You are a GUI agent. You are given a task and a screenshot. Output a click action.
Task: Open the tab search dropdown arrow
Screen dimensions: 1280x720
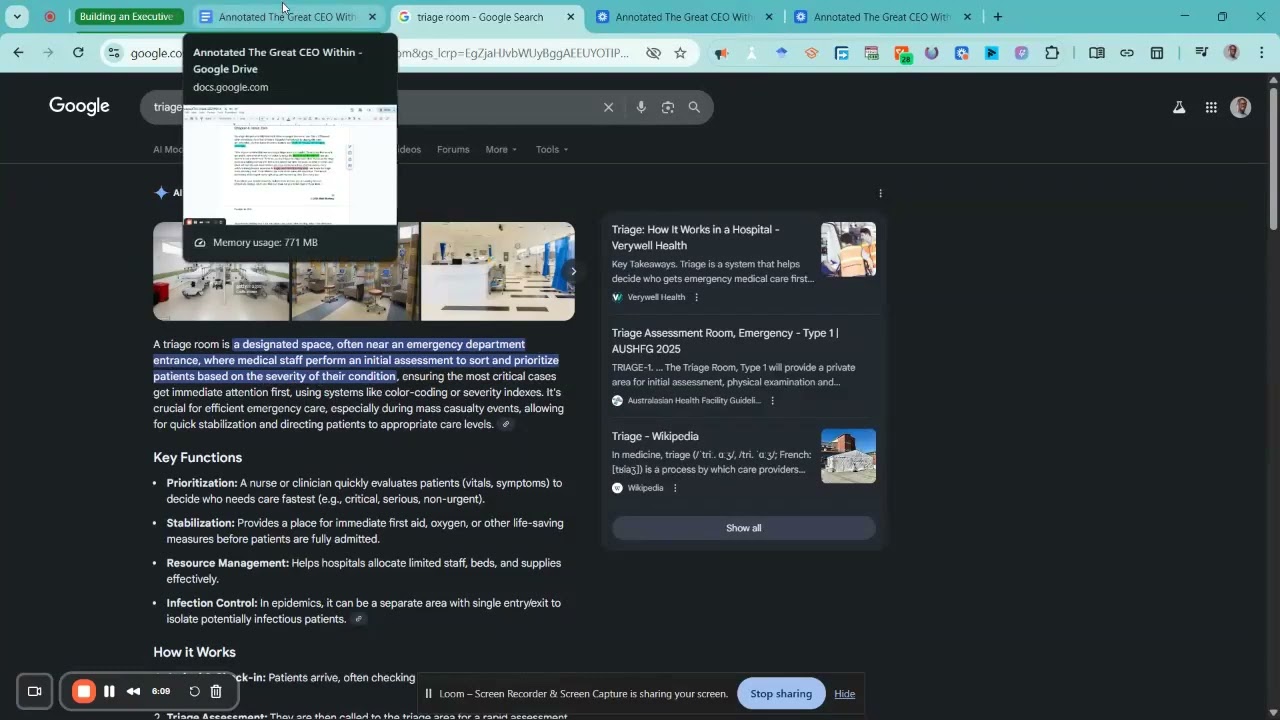click(17, 17)
